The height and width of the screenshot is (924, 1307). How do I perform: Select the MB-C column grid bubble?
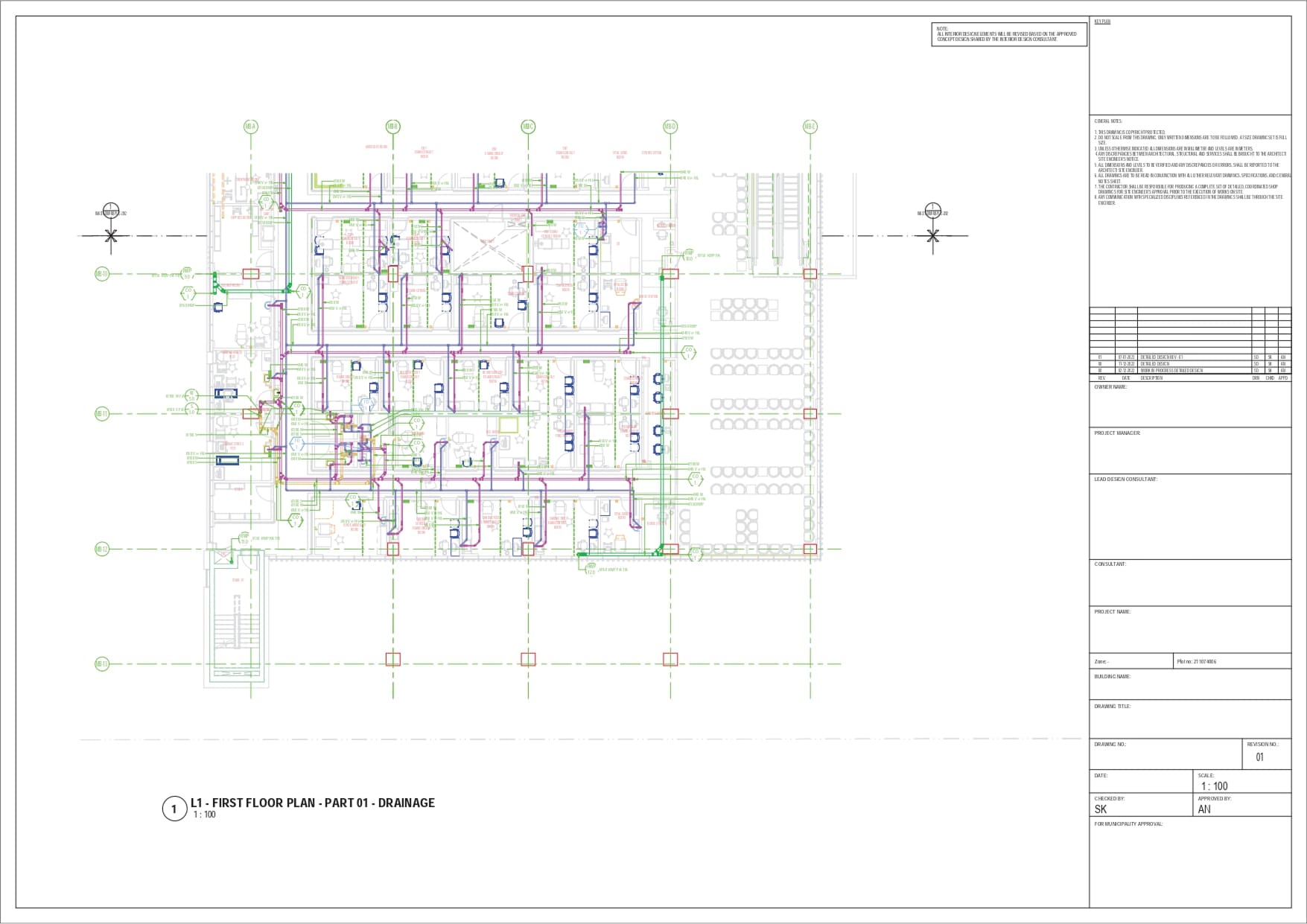pos(528,127)
